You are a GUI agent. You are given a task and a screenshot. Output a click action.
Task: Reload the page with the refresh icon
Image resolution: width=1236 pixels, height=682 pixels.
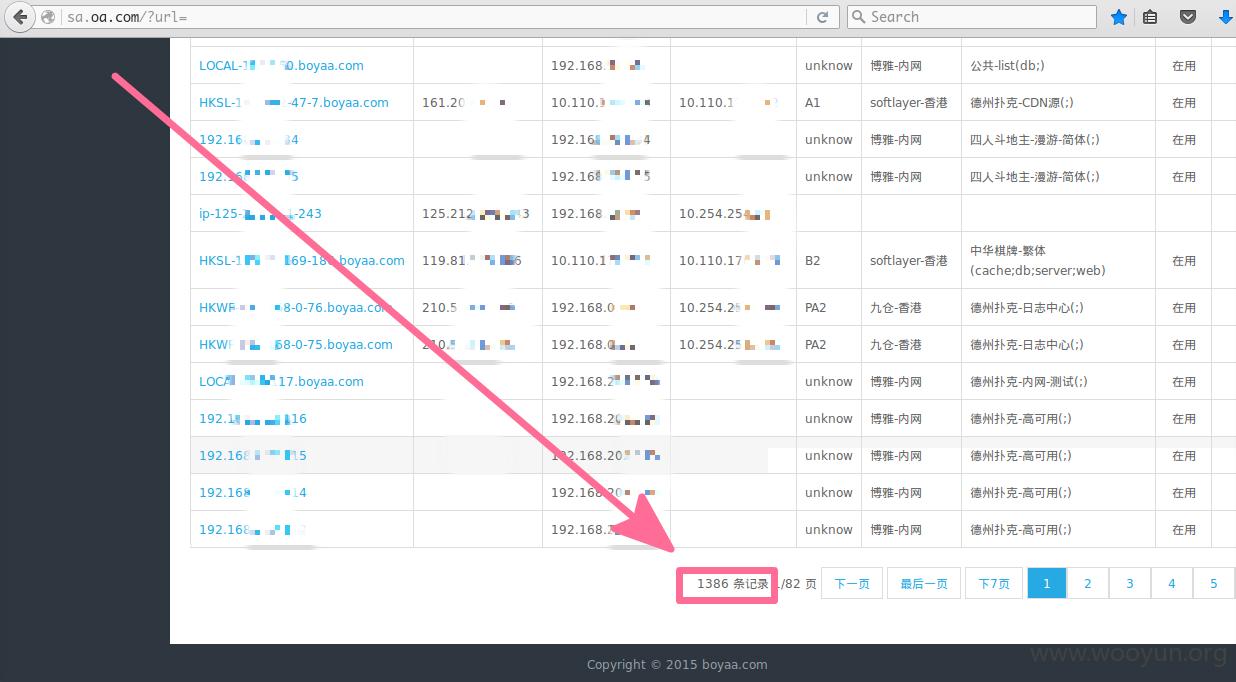pos(822,17)
